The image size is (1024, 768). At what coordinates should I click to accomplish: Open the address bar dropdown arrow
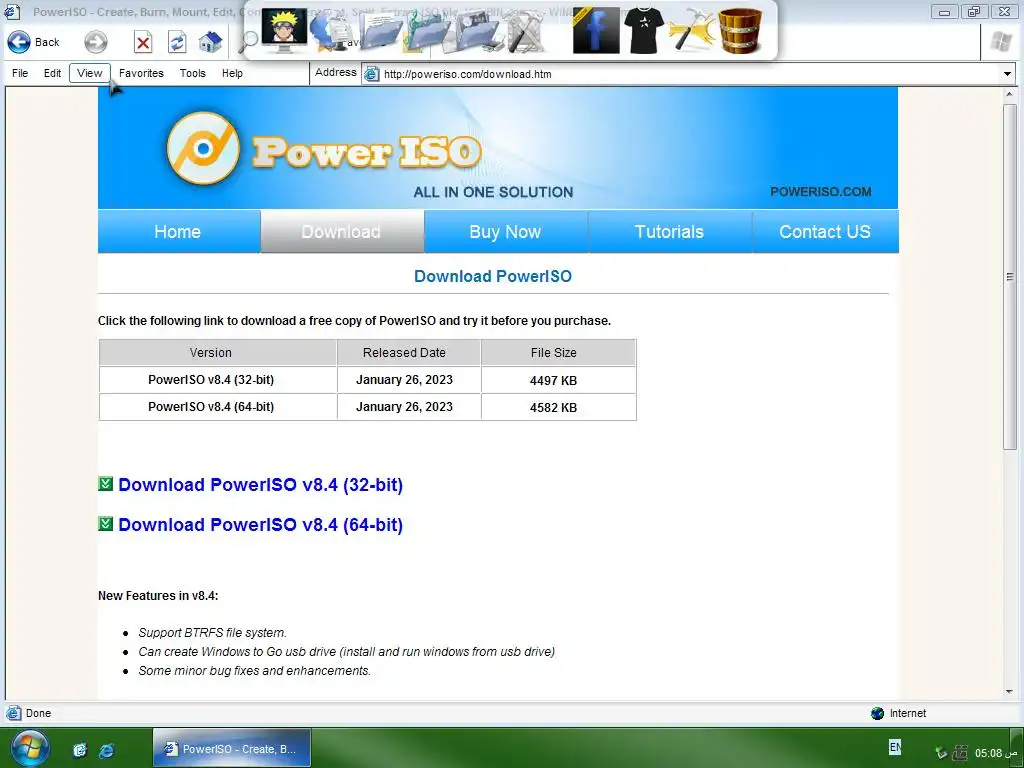click(1007, 74)
